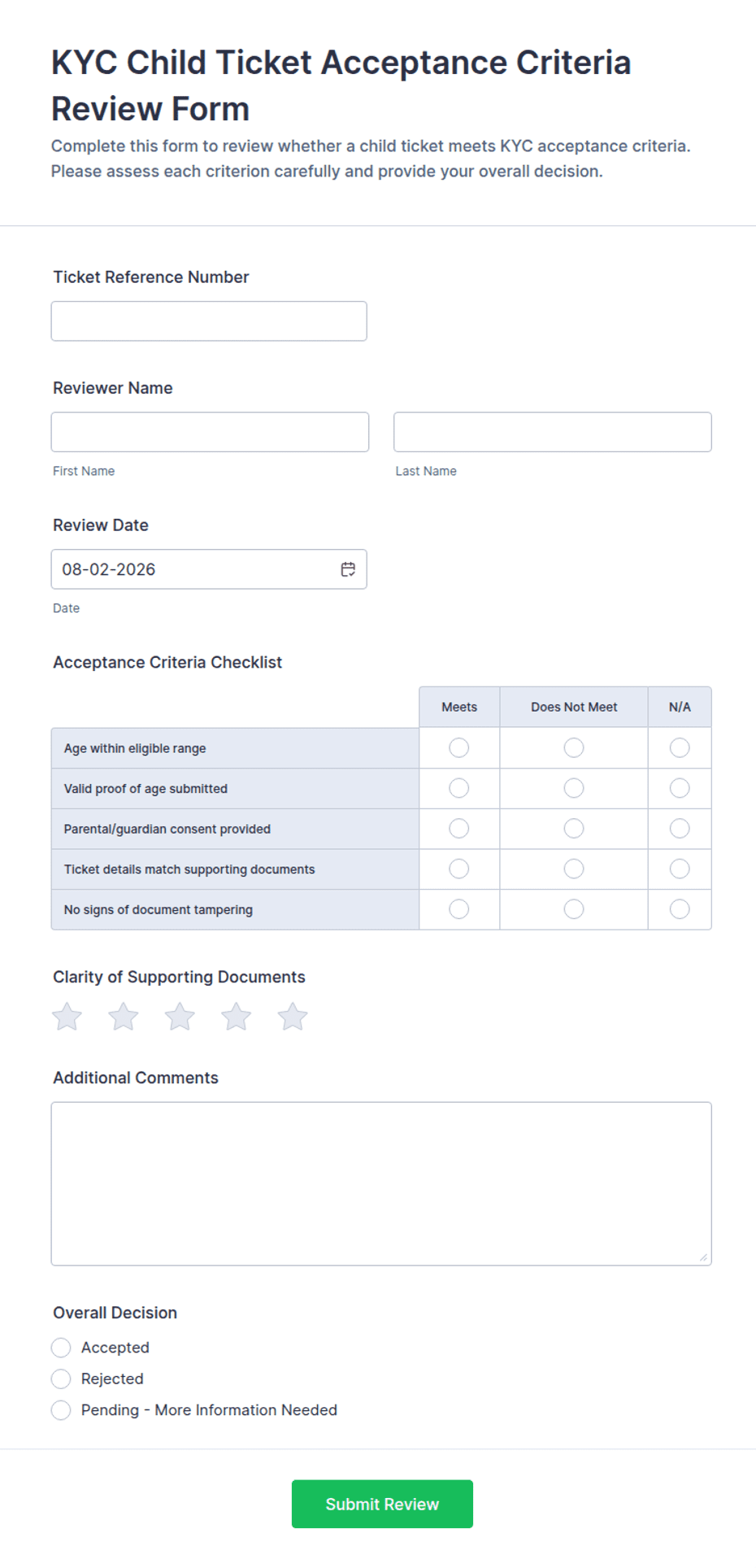Rate document clarity two stars

(124, 1017)
